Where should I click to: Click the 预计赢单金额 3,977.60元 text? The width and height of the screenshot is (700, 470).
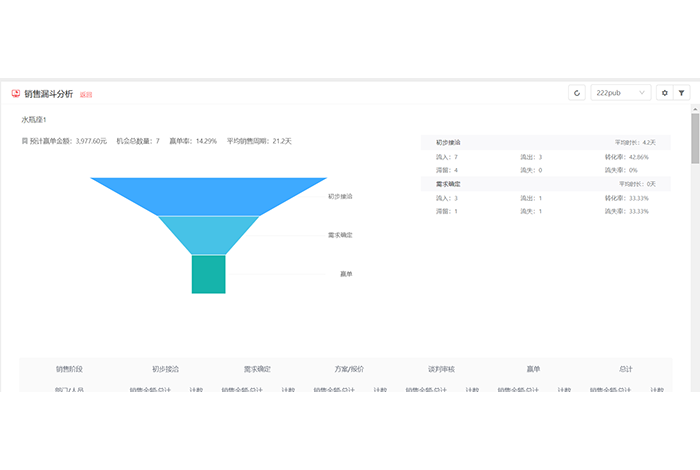tap(68, 141)
